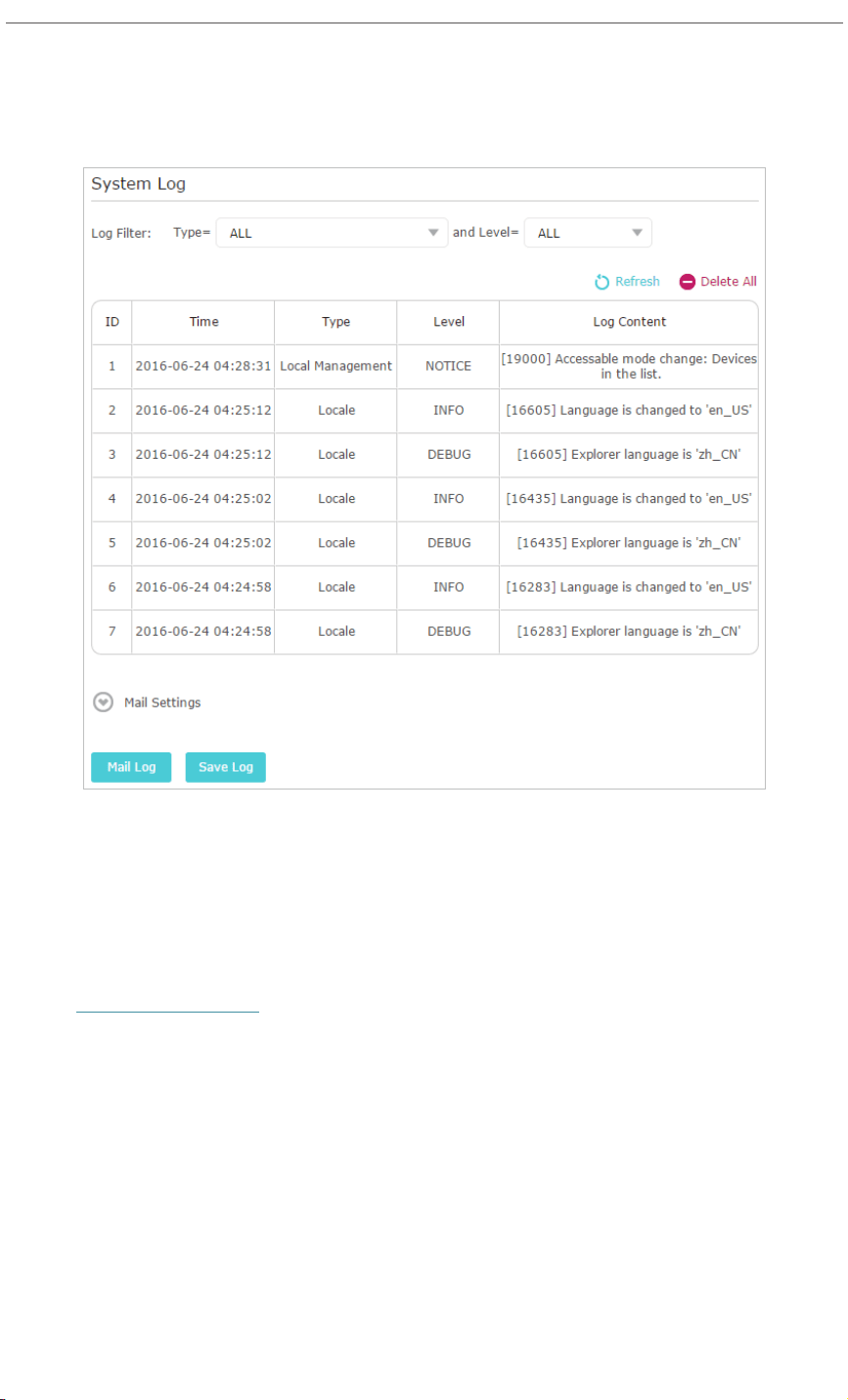Select time 2016-06-24 04:28:31 cell
The width and height of the screenshot is (848, 1400).
point(203,366)
